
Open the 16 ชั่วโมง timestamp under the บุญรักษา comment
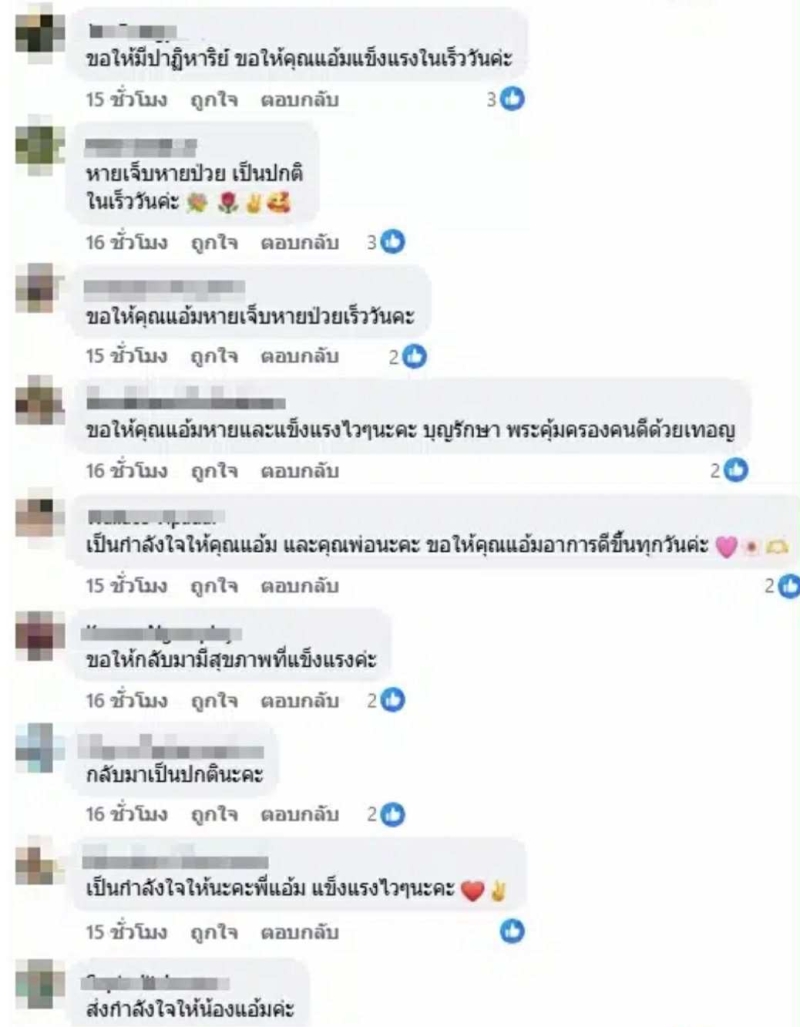point(126,471)
